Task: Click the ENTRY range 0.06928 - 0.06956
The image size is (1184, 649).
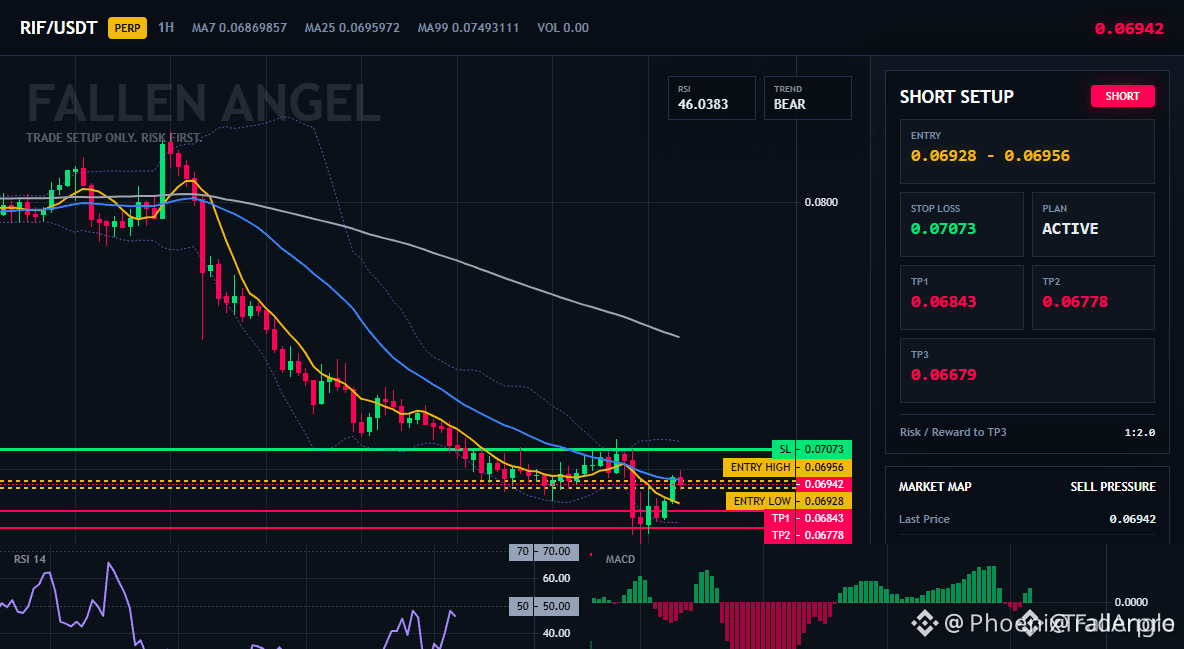Action: tap(990, 156)
